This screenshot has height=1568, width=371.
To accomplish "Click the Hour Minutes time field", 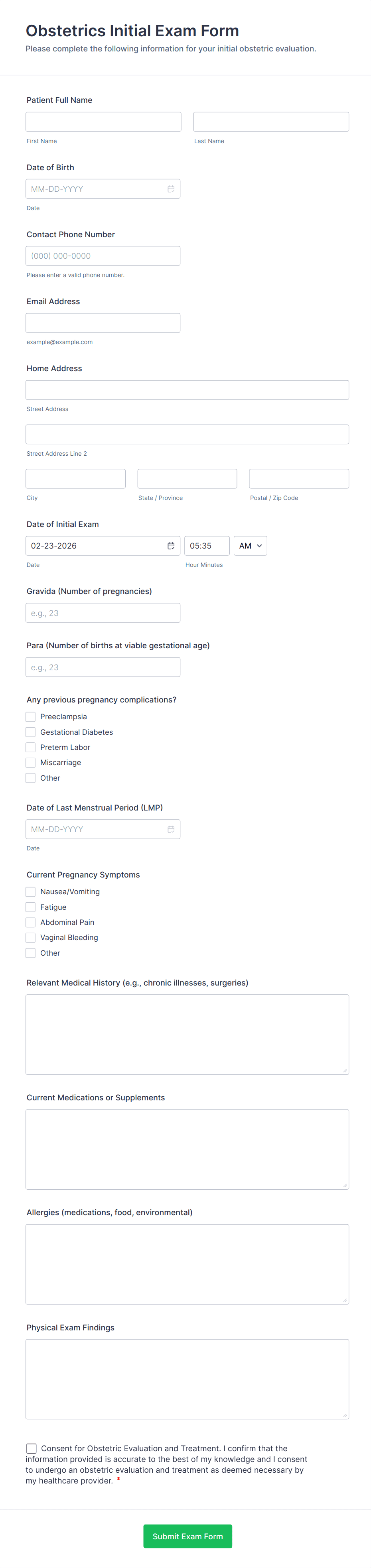I will (207, 545).
